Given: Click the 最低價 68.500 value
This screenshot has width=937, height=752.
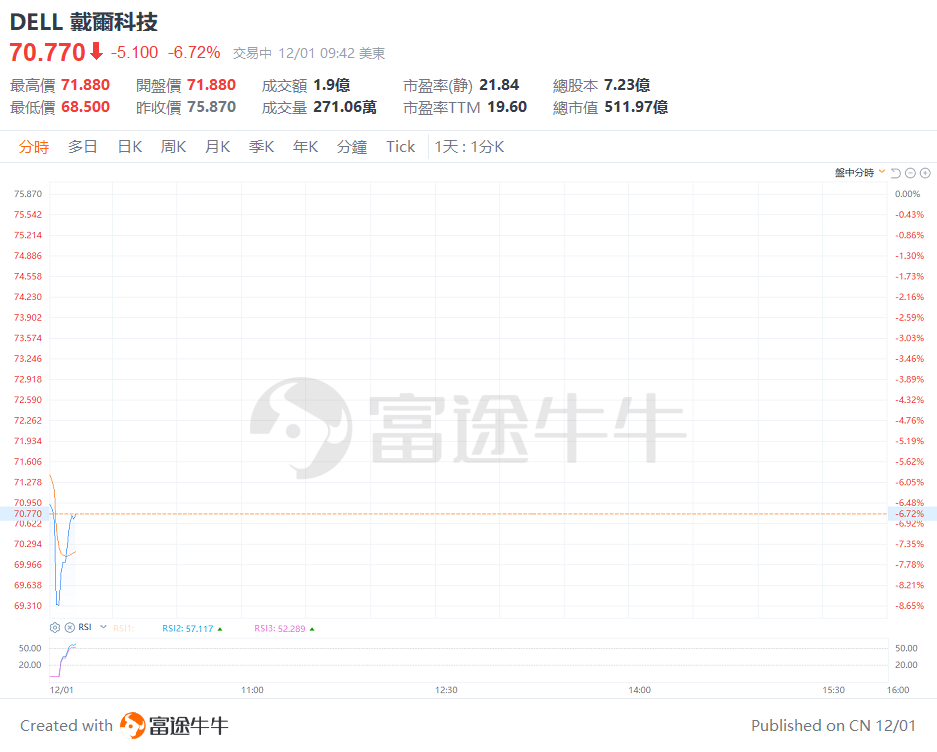Looking at the screenshot, I should pyautogui.click(x=85, y=107).
